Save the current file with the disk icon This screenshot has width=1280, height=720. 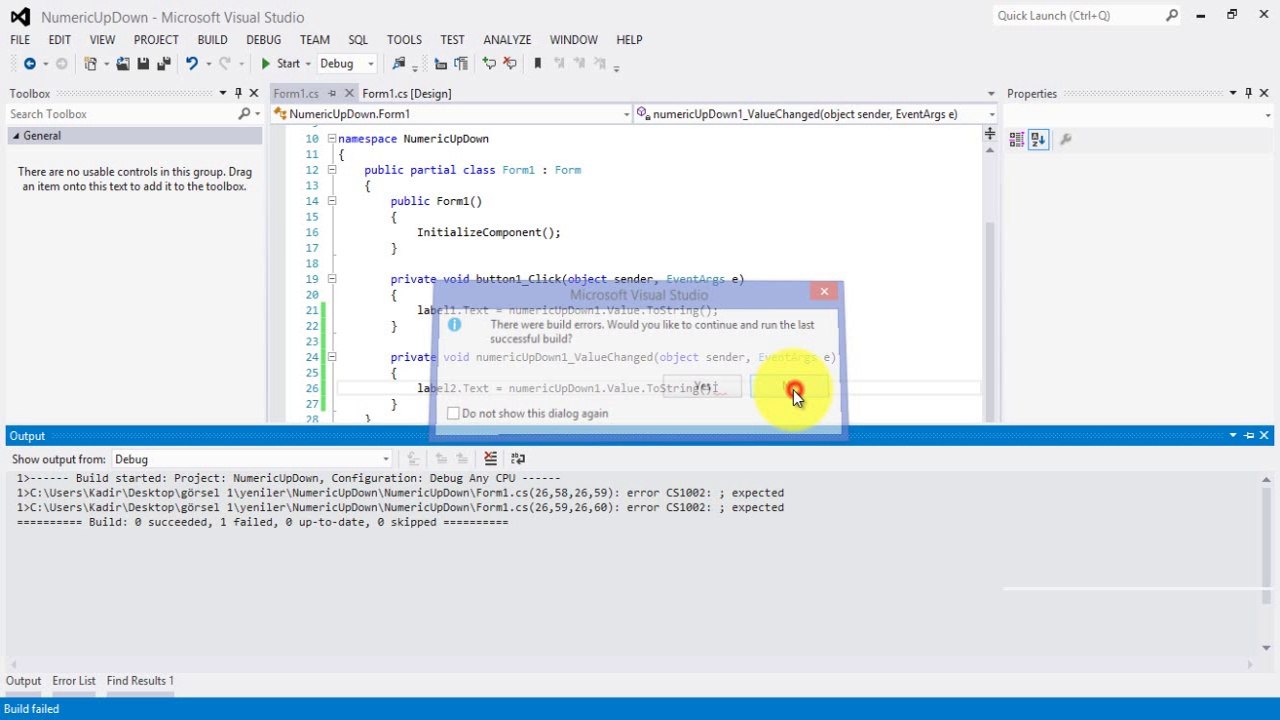[x=143, y=63]
